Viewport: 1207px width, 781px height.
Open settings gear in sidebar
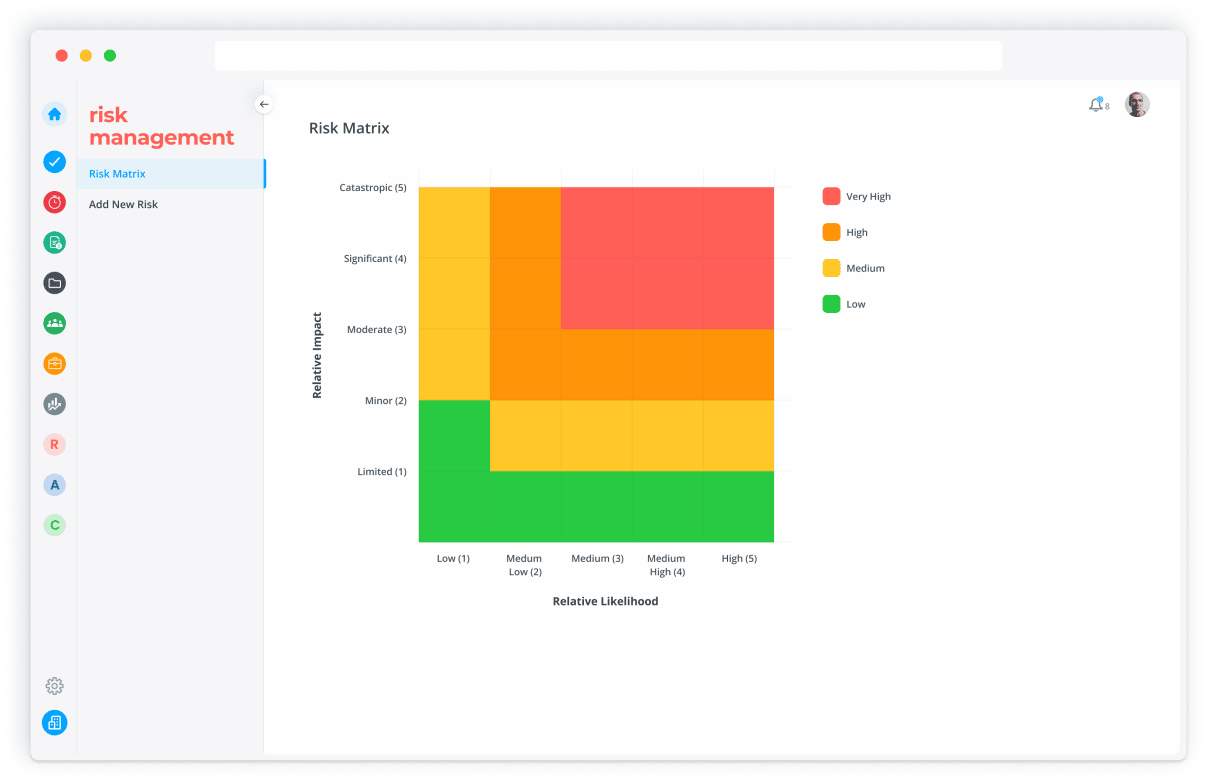55,686
